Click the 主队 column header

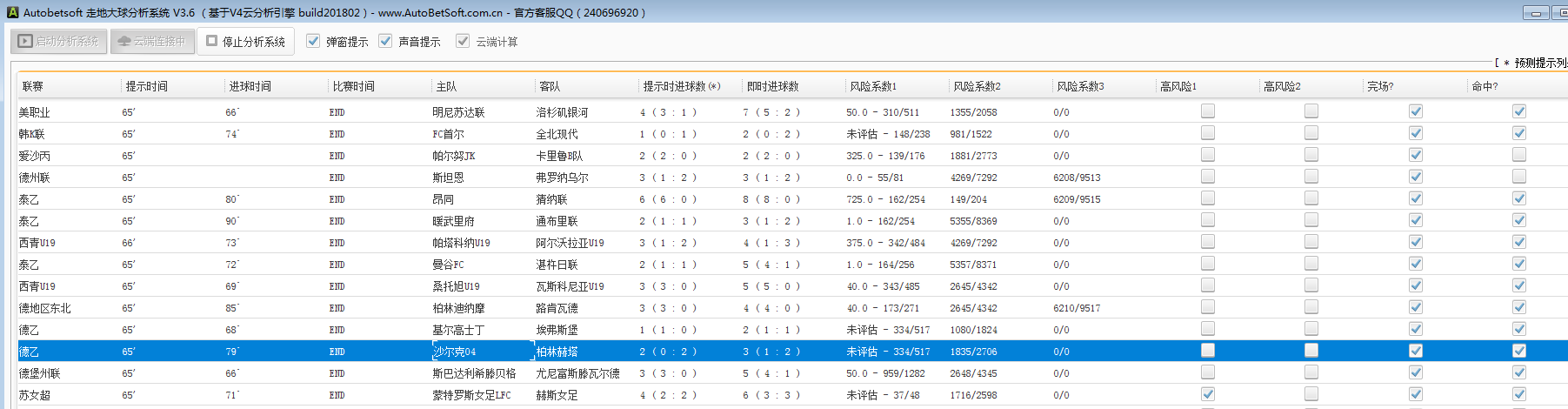point(446,86)
